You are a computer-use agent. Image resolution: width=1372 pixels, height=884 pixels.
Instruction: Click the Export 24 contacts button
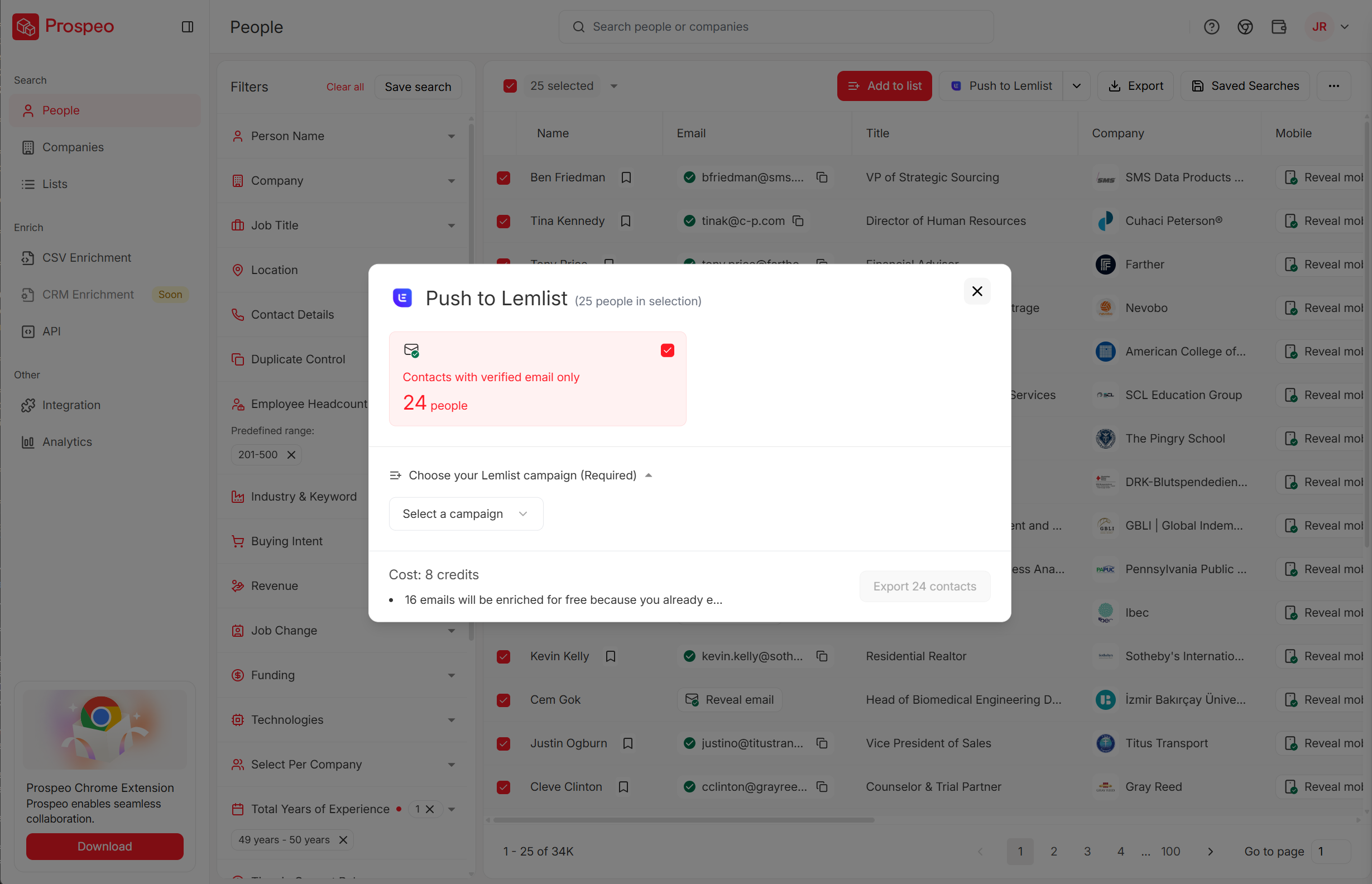tap(924, 586)
